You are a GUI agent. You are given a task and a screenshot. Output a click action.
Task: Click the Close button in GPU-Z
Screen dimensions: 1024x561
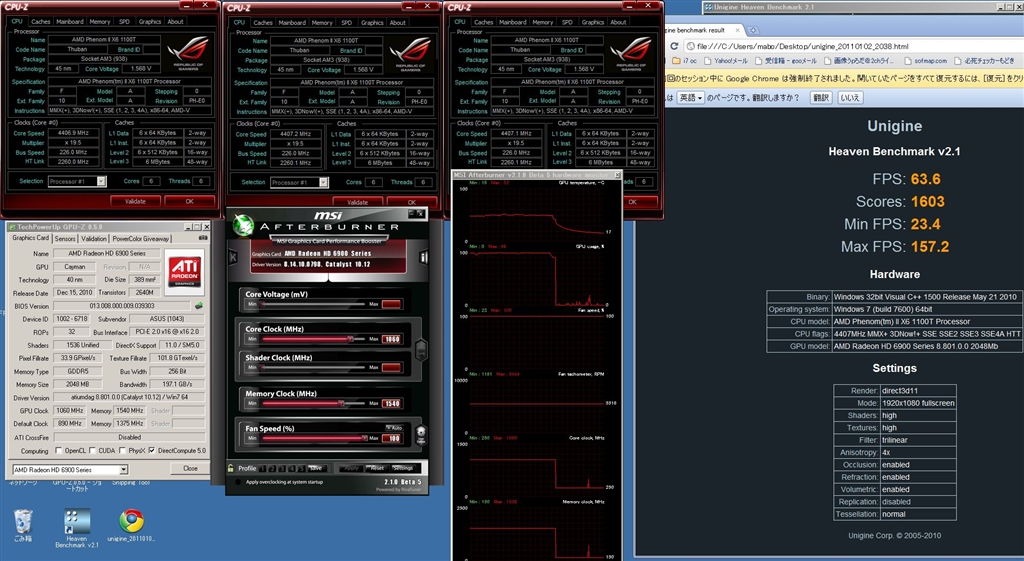click(190, 469)
